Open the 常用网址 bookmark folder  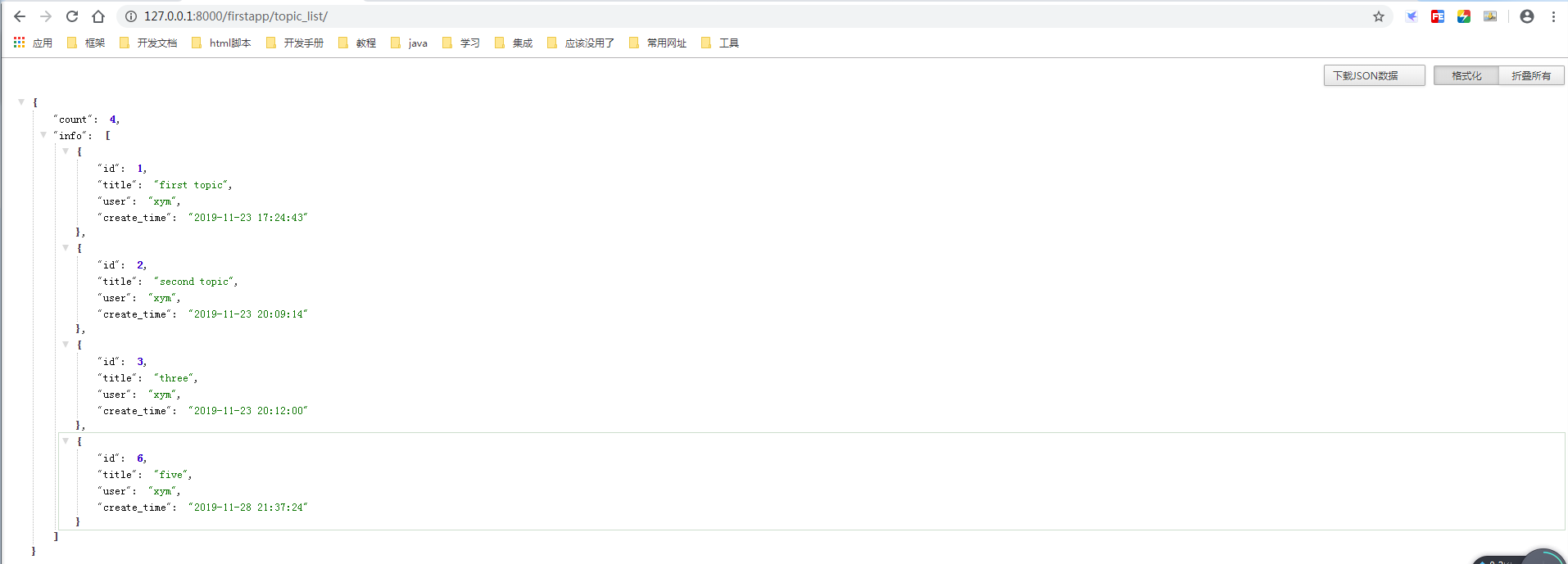point(658,43)
